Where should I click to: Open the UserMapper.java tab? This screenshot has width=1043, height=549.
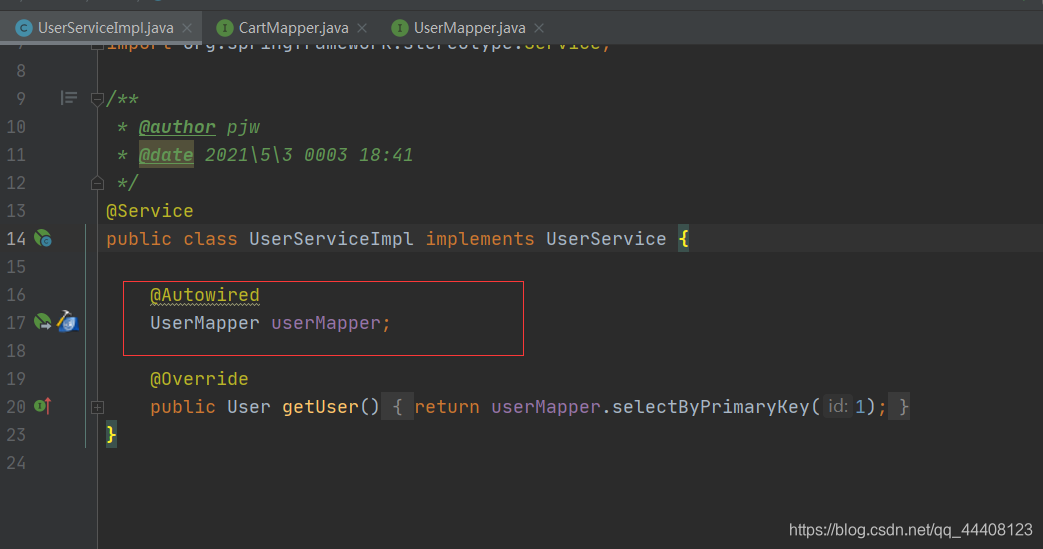(x=469, y=28)
